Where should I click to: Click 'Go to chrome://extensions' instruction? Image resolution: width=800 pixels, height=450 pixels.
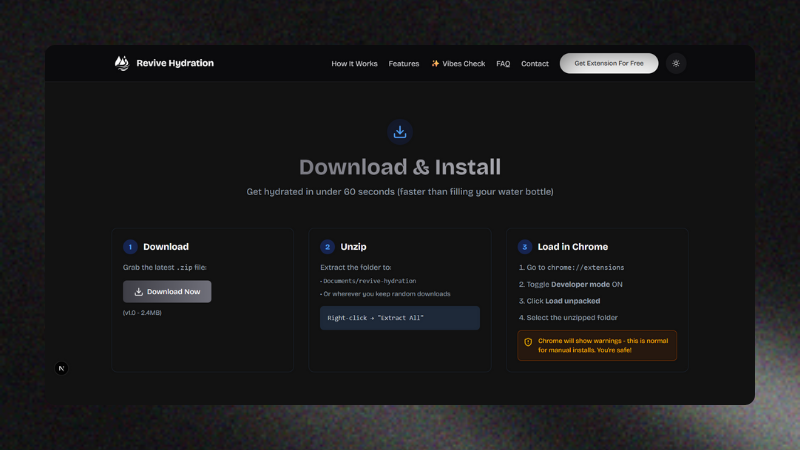coord(571,267)
